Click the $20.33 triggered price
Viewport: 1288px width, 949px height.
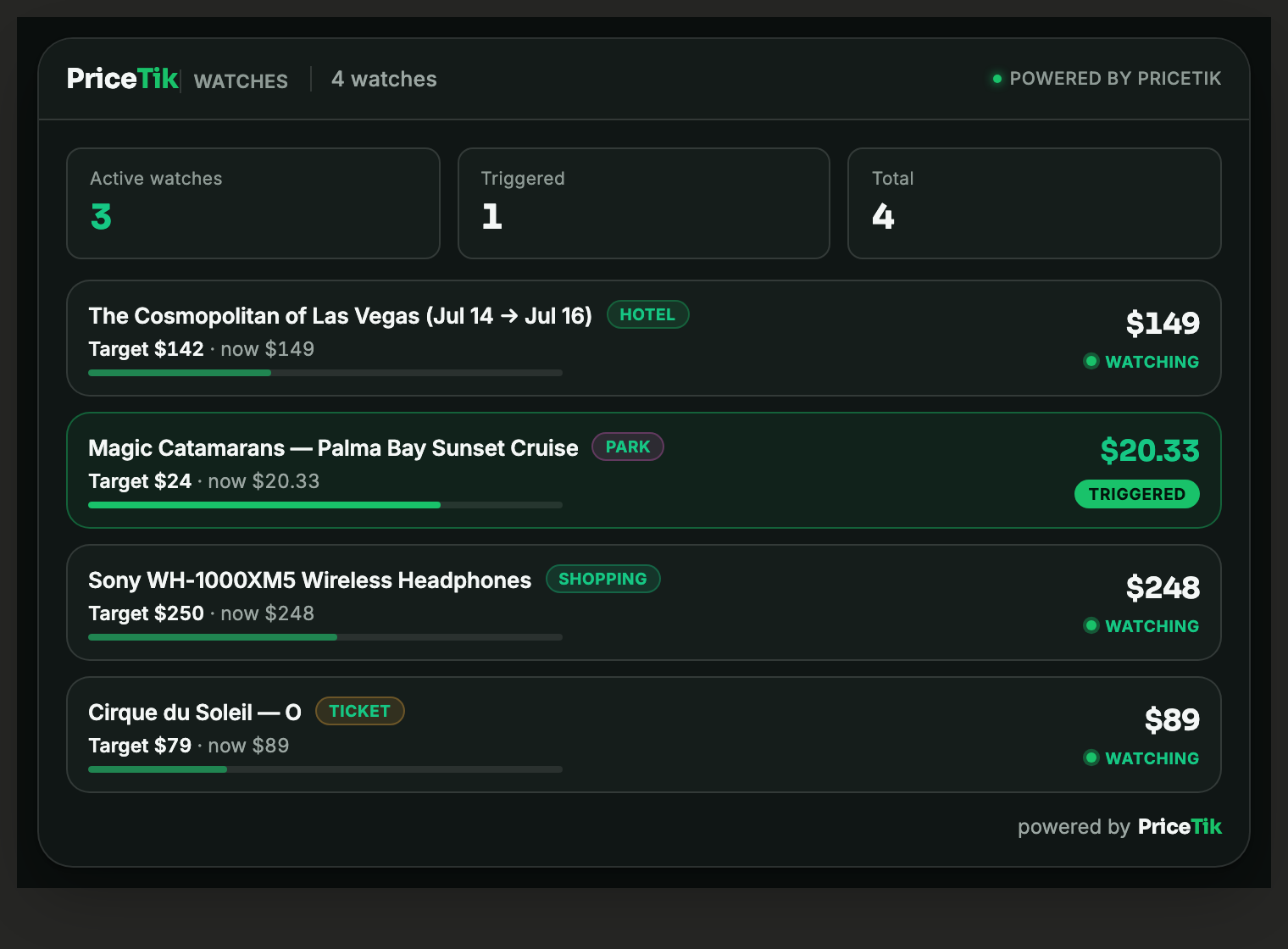(x=1150, y=450)
